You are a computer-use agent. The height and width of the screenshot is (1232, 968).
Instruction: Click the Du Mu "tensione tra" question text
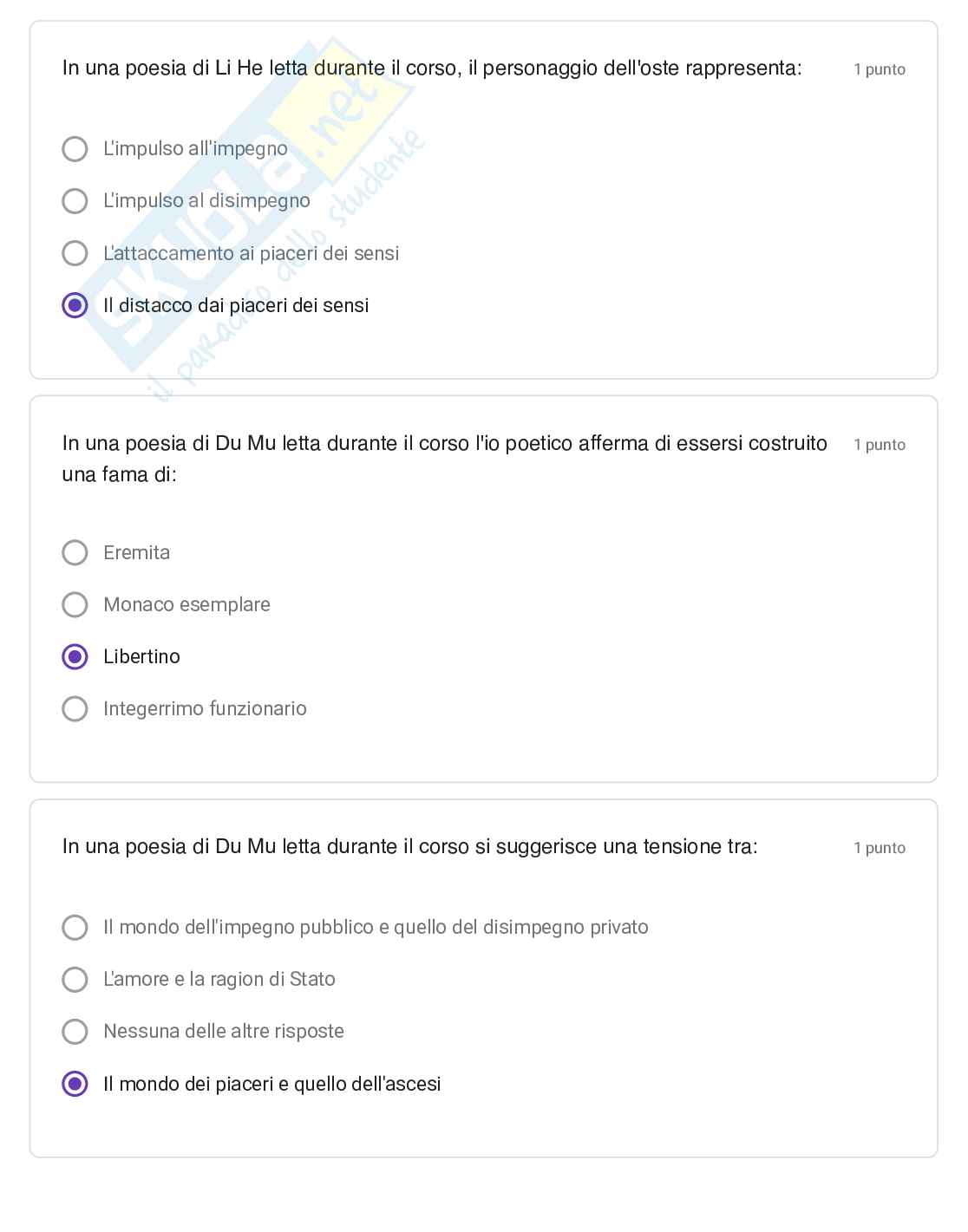409,846
